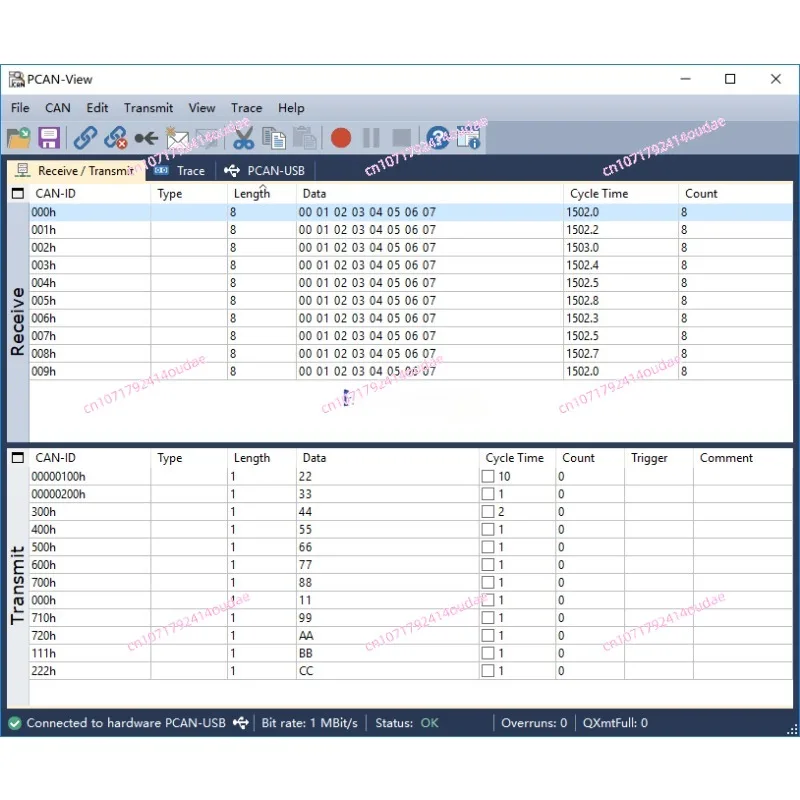800x800 pixels.
Task: Select transmit message 00000100h
Action: point(411,477)
